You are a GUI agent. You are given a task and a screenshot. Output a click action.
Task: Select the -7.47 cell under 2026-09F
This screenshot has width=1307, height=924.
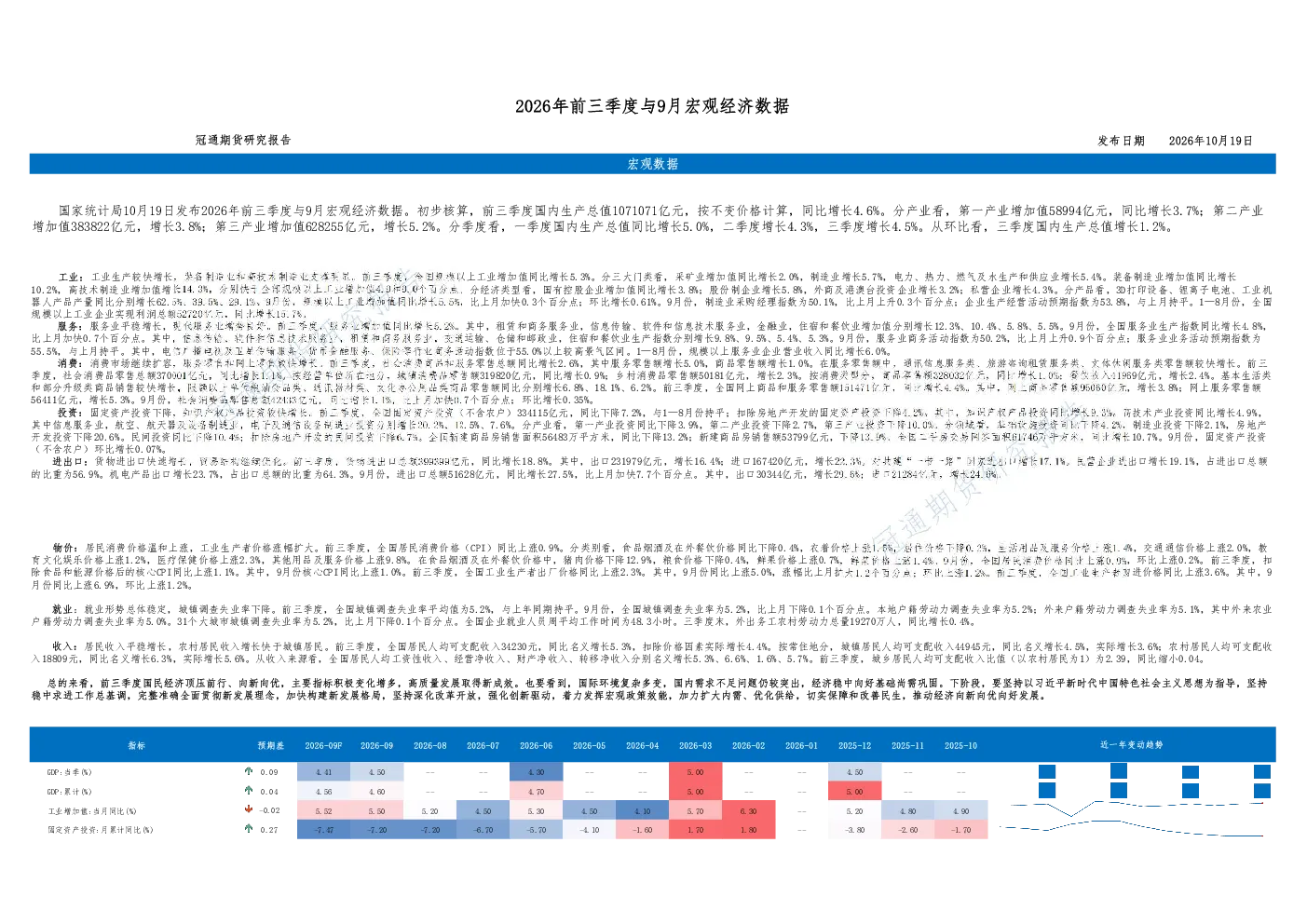(323, 830)
